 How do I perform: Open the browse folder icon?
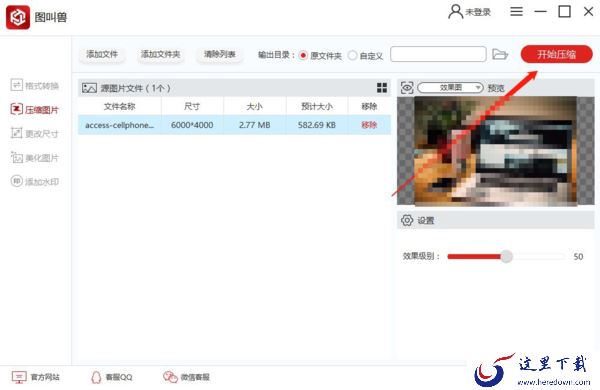coord(500,54)
